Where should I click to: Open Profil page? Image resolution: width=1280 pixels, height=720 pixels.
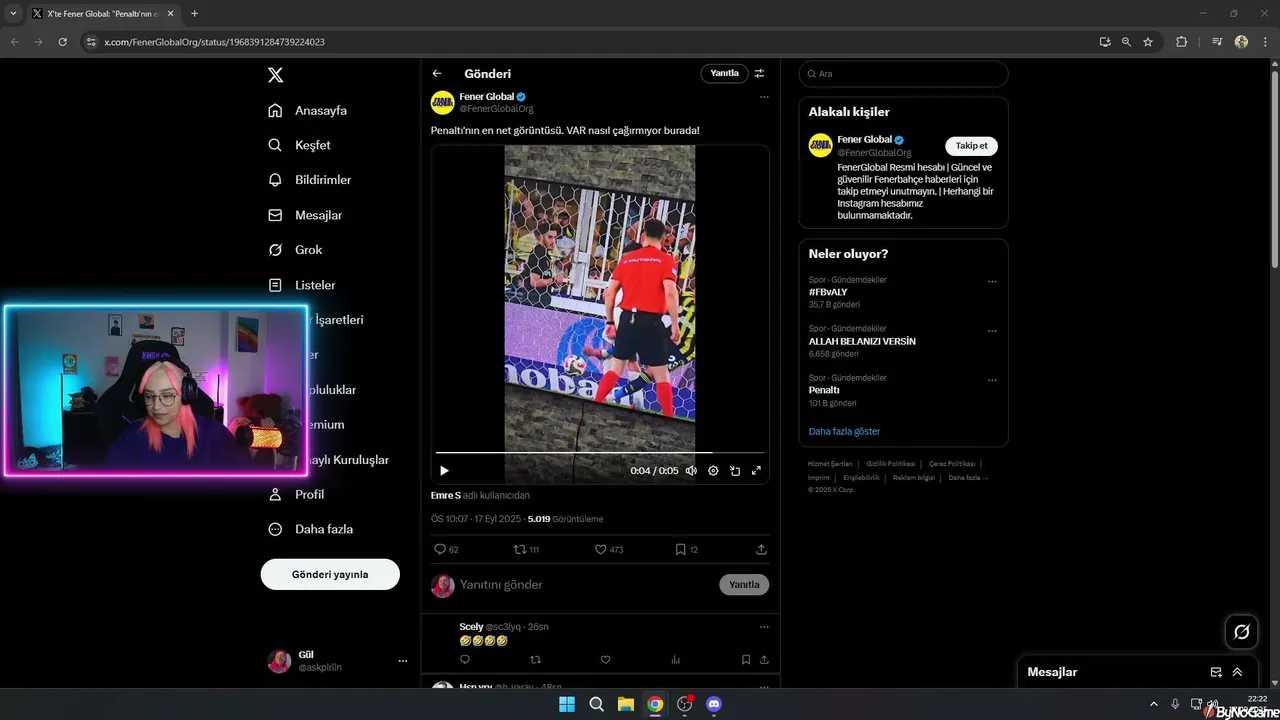(x=296, y=494)
